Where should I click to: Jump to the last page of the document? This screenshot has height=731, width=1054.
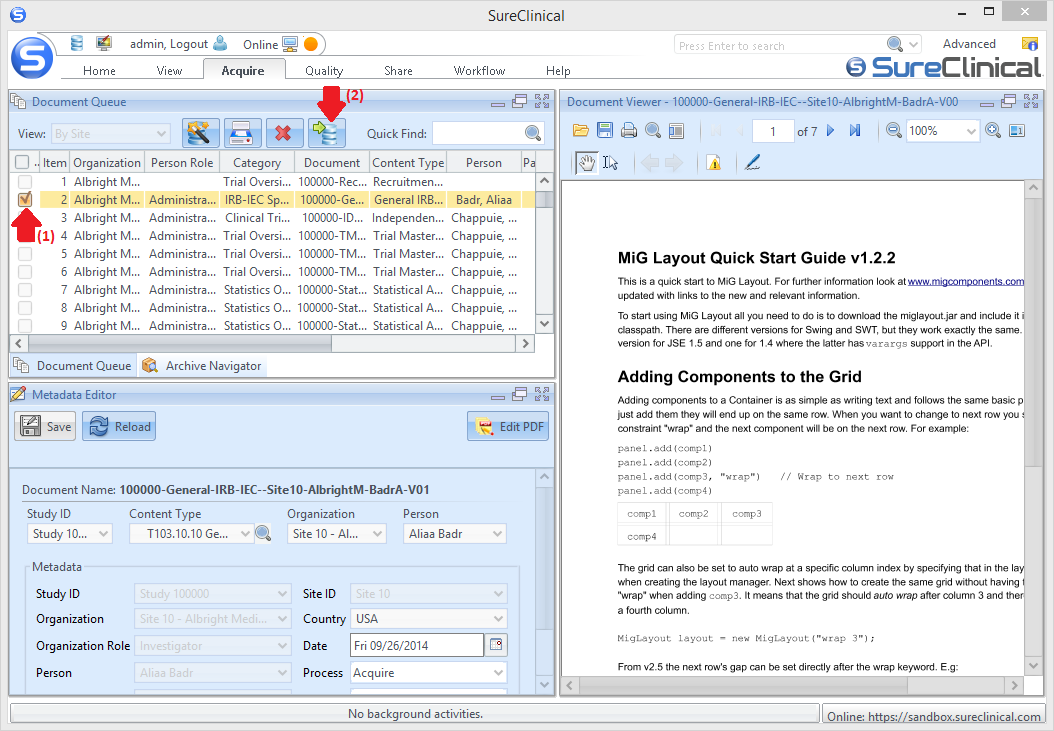coord(854,130)
